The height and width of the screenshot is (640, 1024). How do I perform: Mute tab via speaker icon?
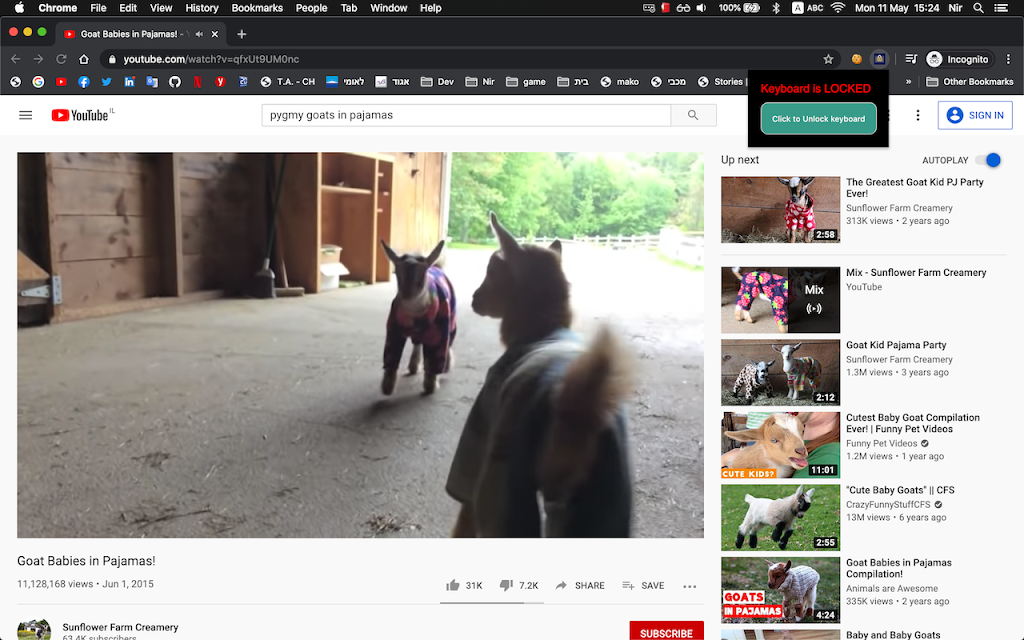tap(199, 34)
